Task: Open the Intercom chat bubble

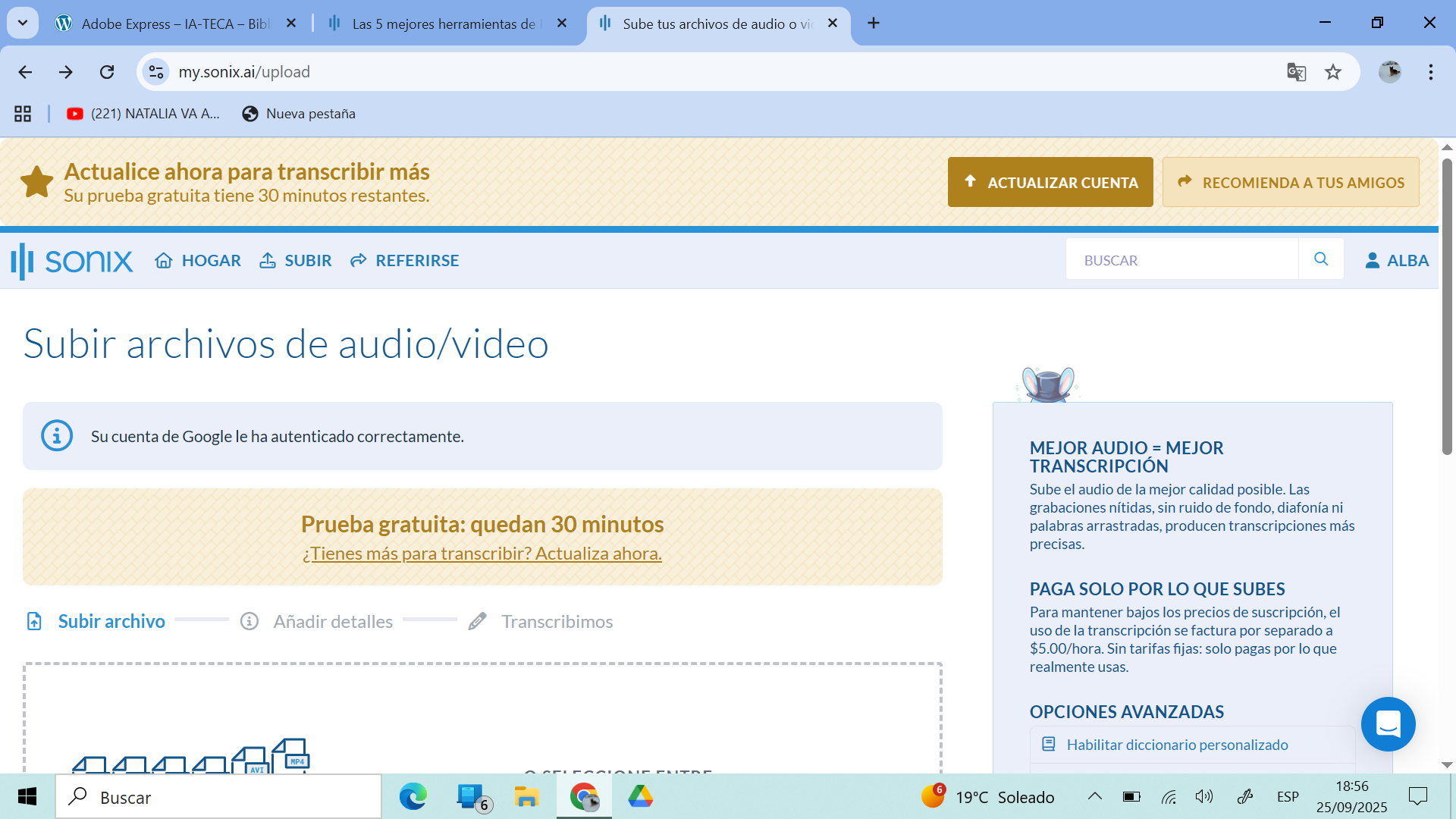Action: coord(1388,724)
